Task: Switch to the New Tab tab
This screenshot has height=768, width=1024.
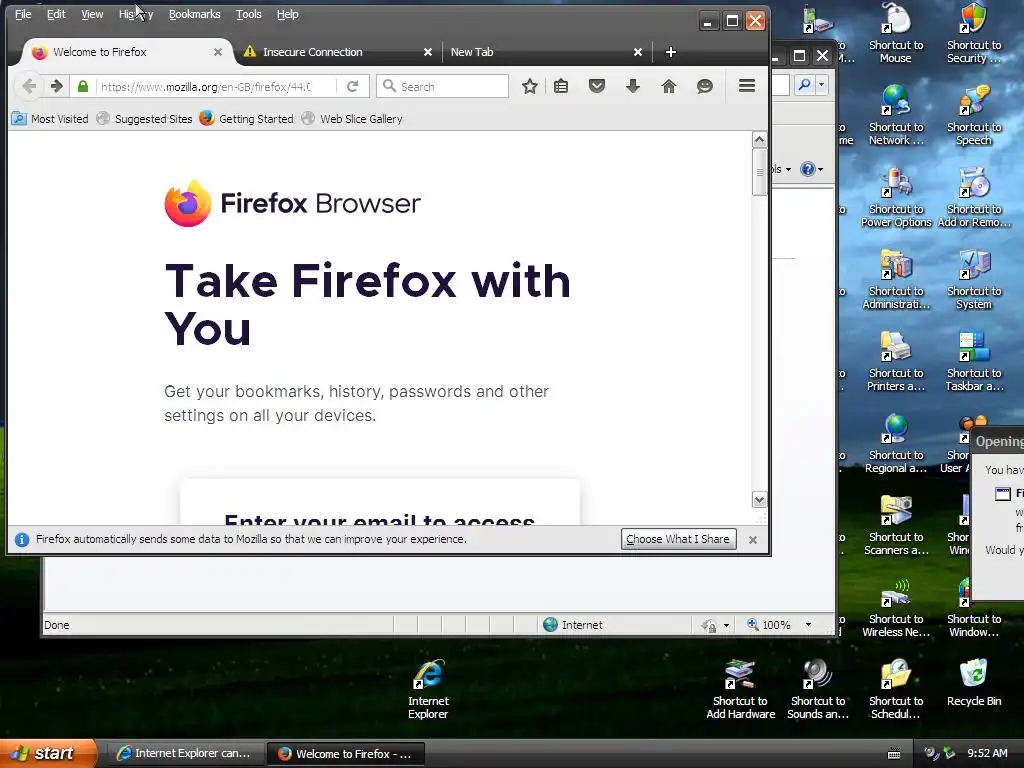Action: 545,52
